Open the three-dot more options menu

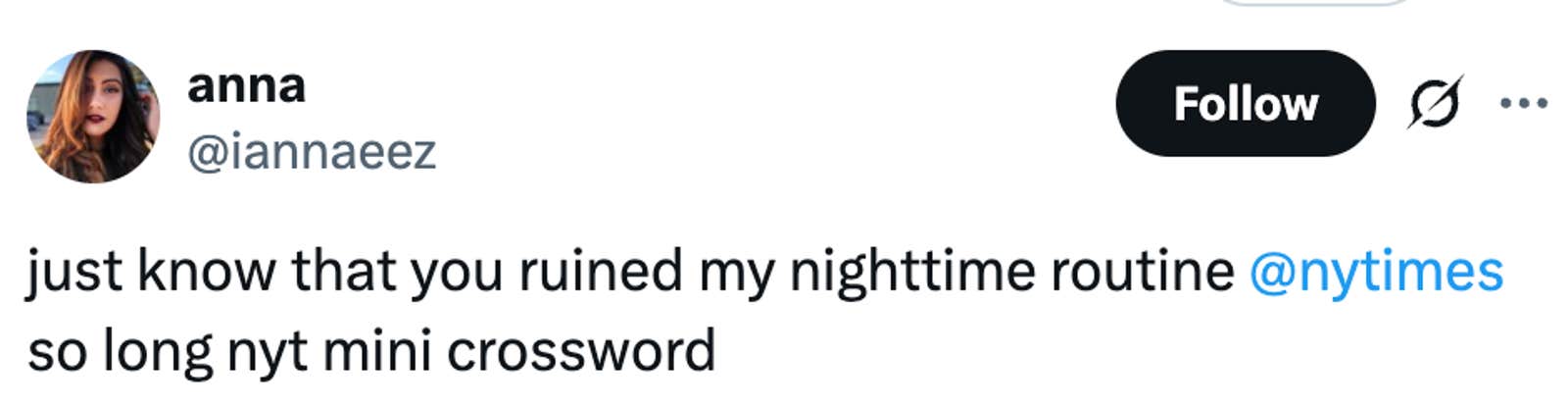pyautogui.click(x=1524, y=102)
